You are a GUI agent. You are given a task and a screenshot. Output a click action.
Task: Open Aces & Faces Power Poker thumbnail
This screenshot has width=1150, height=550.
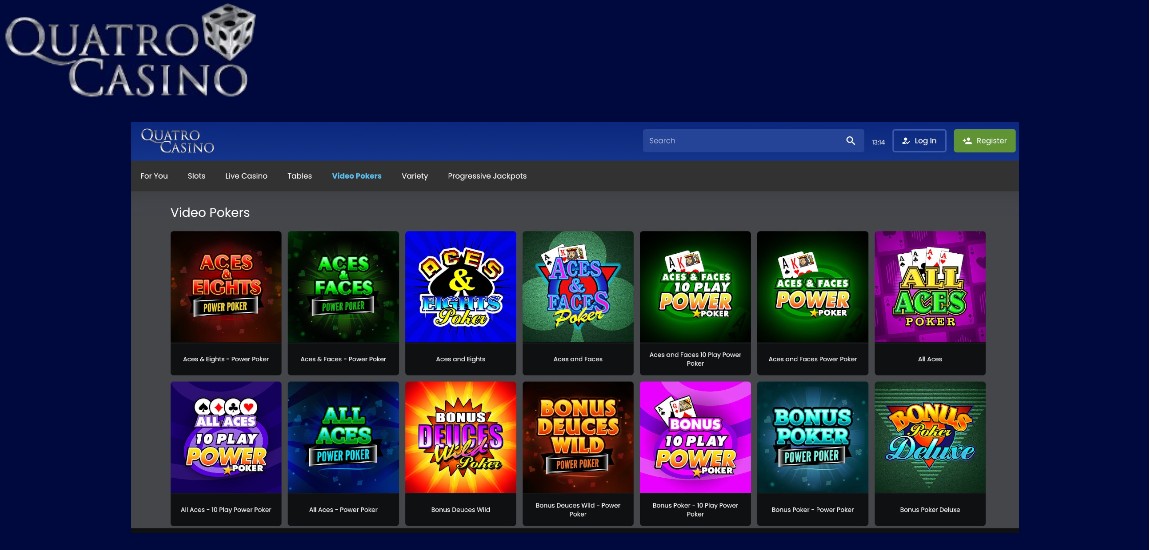tap(343, 287)
